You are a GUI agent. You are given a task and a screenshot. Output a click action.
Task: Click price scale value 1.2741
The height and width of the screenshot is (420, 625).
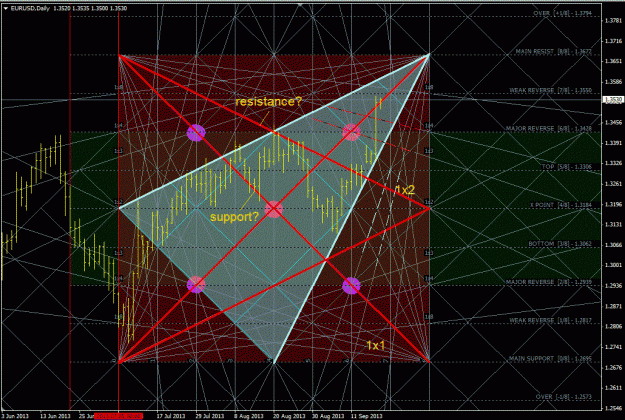[x=613, y=347]
